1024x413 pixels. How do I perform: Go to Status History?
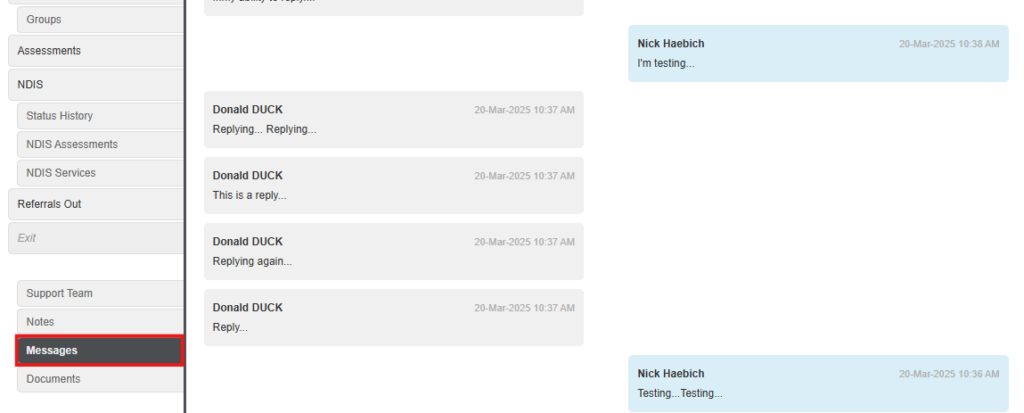(101, 116)
